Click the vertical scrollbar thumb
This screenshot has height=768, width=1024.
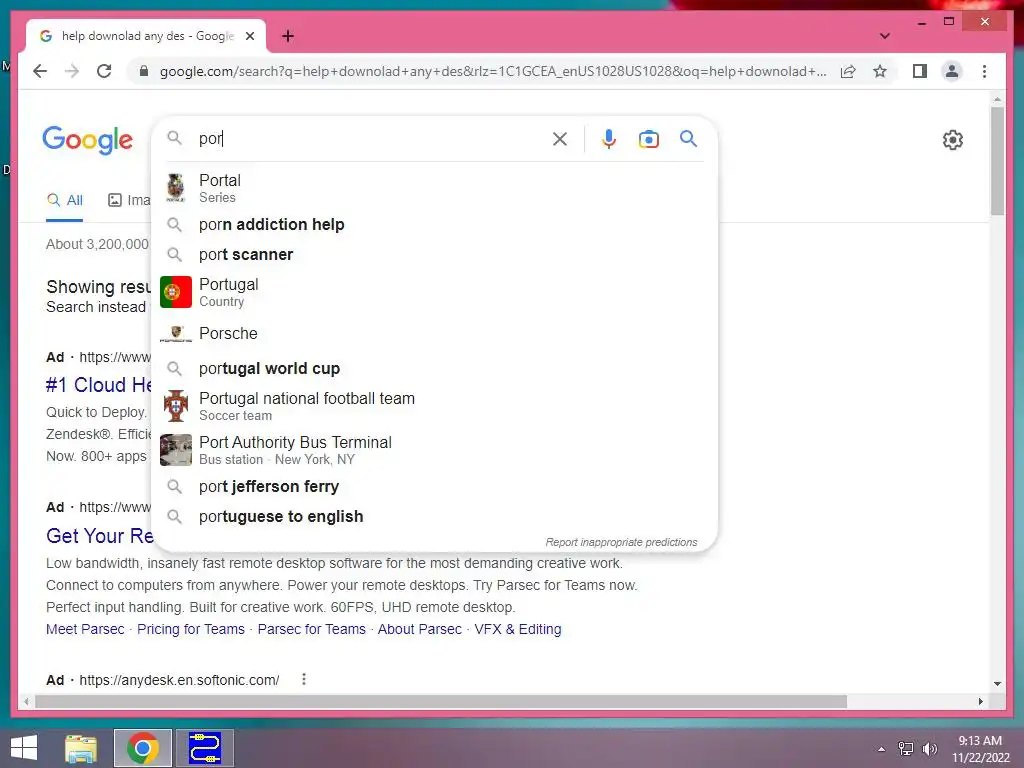point(997,161)
